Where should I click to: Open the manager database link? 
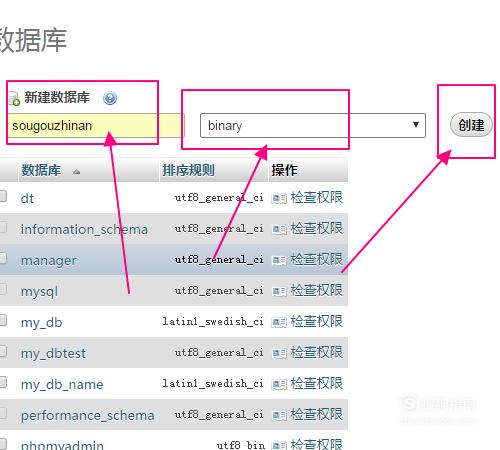click(x=49, y=261)
